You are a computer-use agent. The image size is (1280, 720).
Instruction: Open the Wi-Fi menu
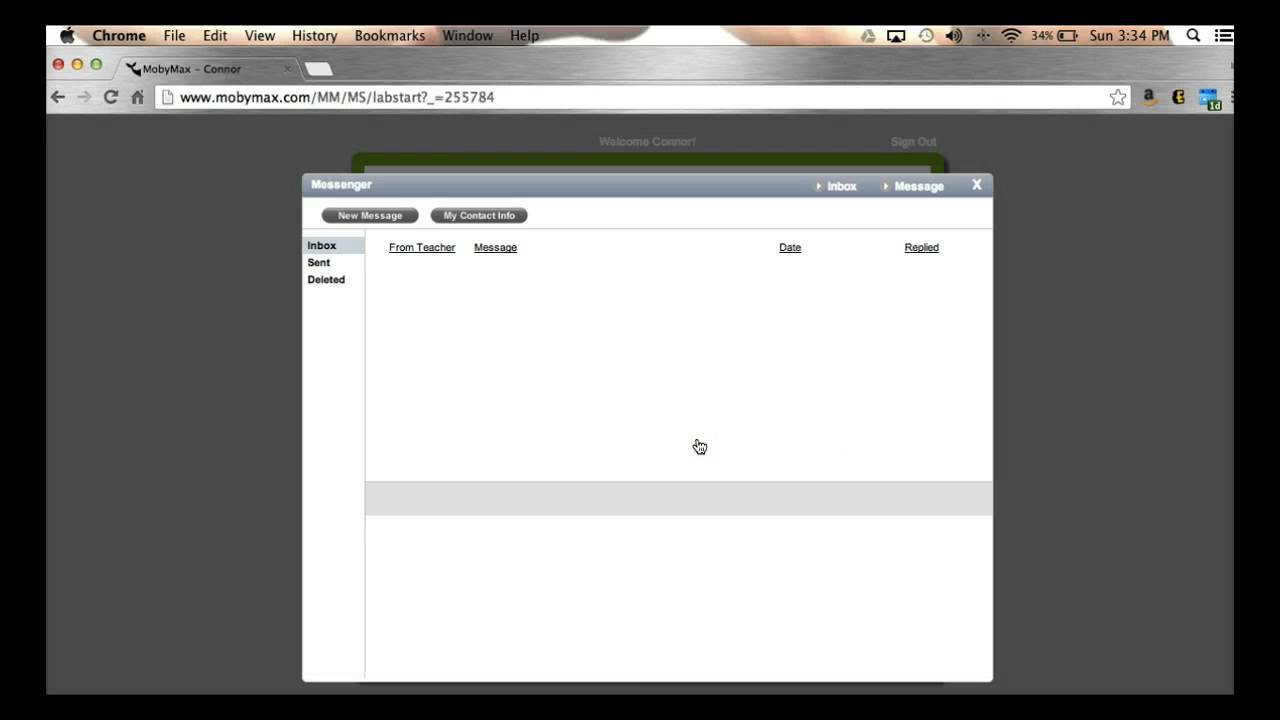(x=1011, y=35)
